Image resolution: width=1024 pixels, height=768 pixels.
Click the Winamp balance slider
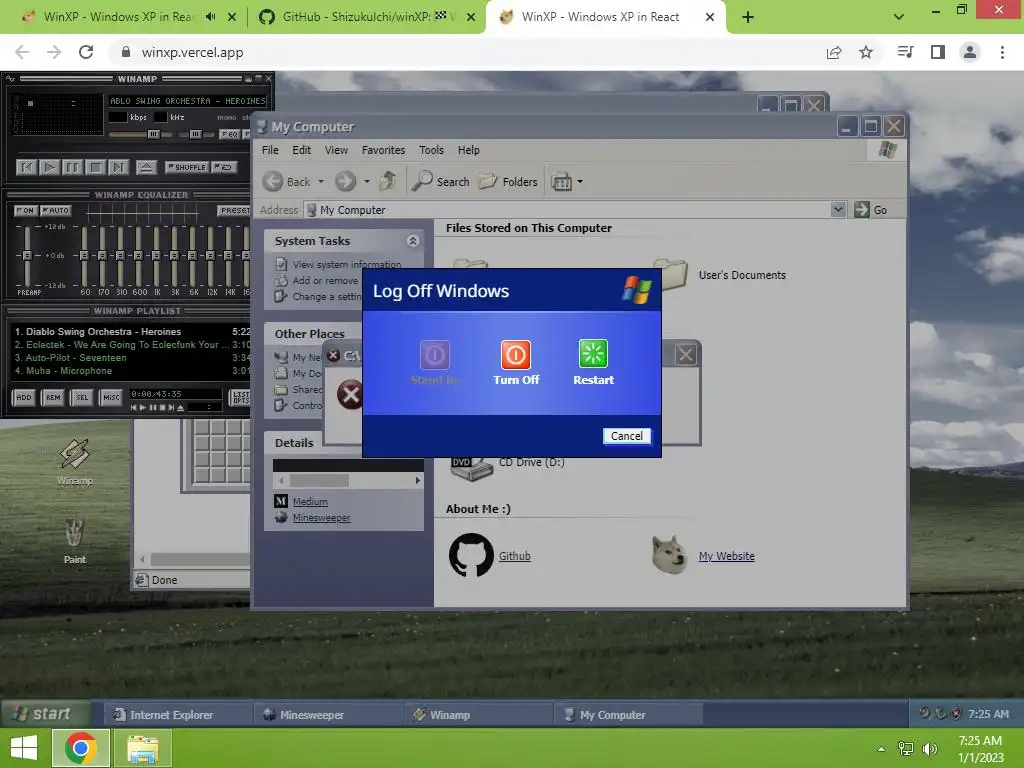pyautogui.click(x=194, y=135)
